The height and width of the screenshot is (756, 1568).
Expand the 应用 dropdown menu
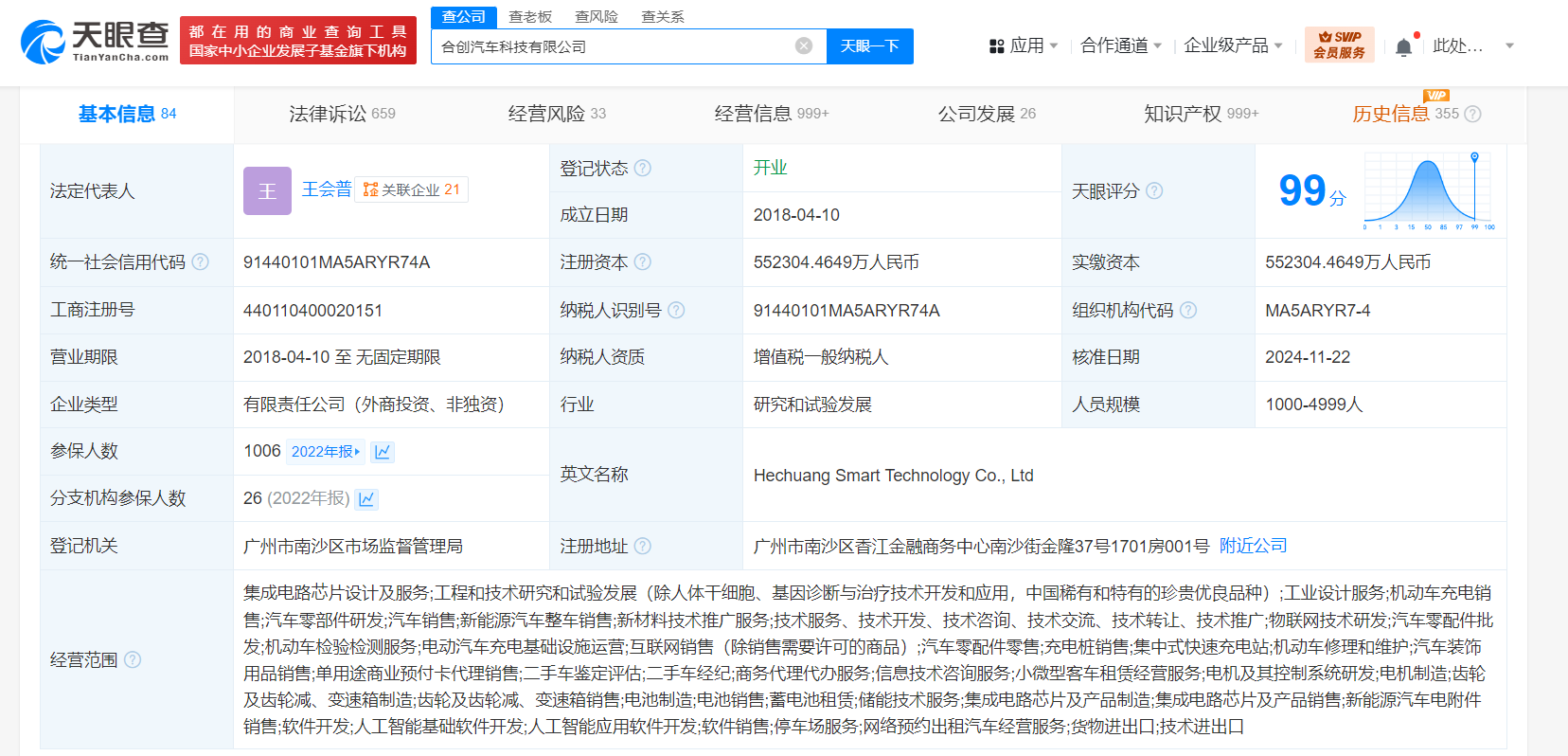click(1024, 45)
